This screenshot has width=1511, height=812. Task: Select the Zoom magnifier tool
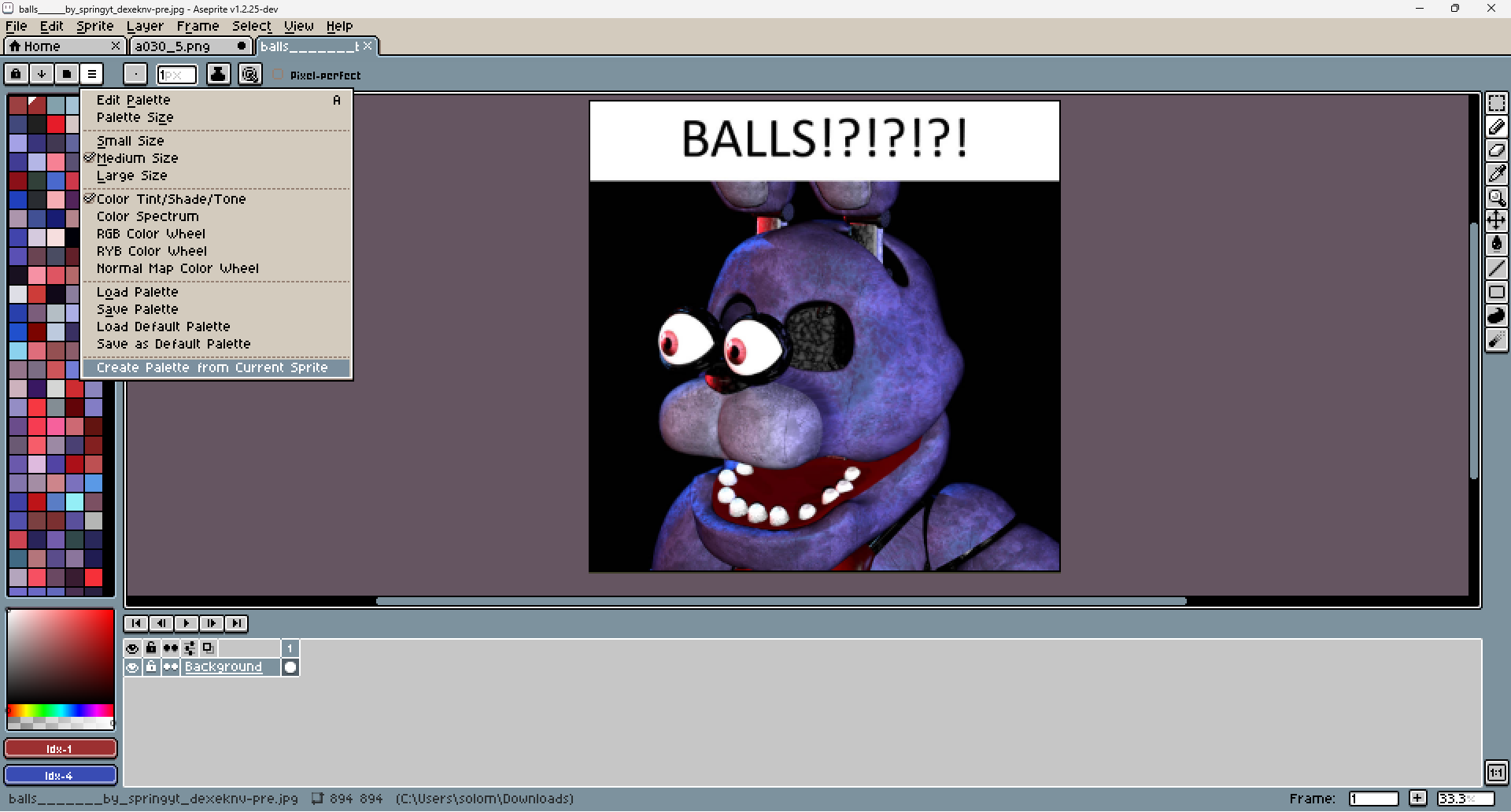pos(1496,197)
